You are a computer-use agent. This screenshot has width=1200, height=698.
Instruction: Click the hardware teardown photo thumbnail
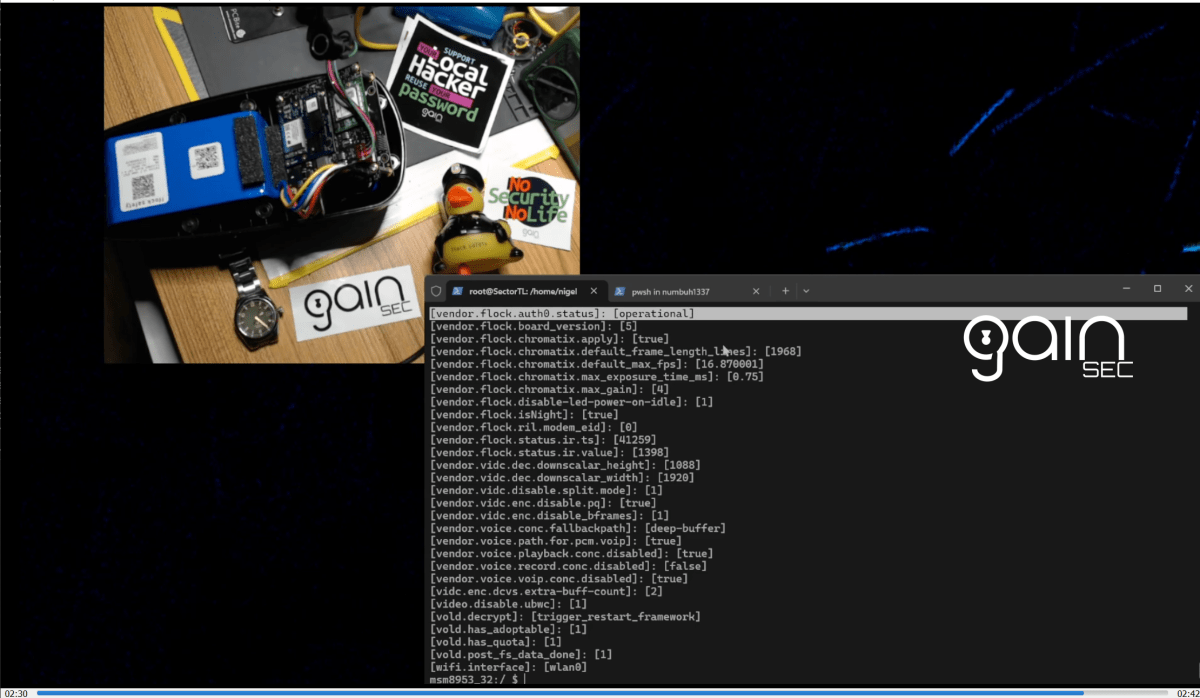[x=342, y=185]
